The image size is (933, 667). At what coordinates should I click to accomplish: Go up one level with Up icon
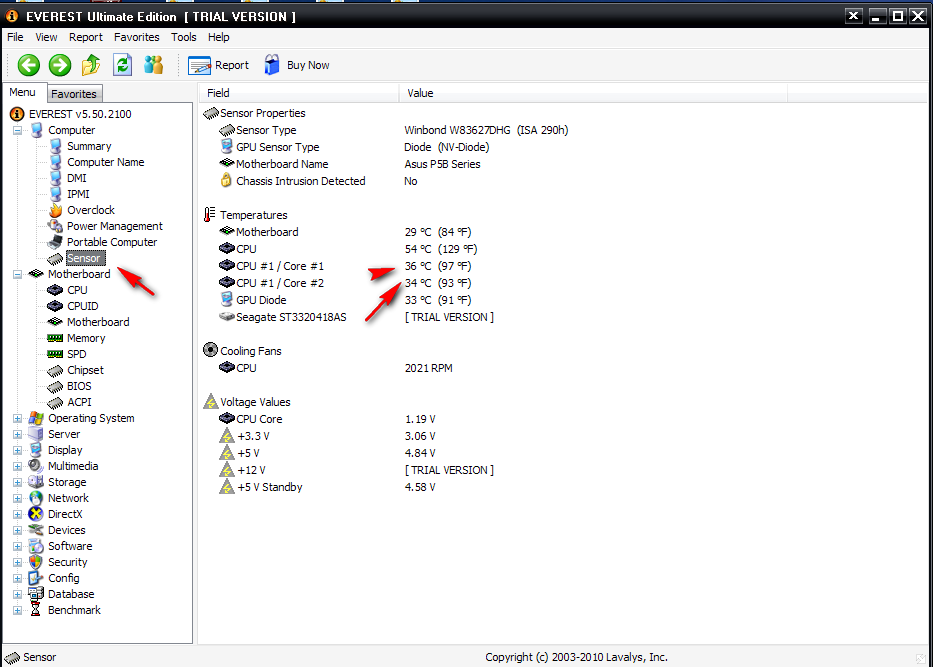click(91, 65)
